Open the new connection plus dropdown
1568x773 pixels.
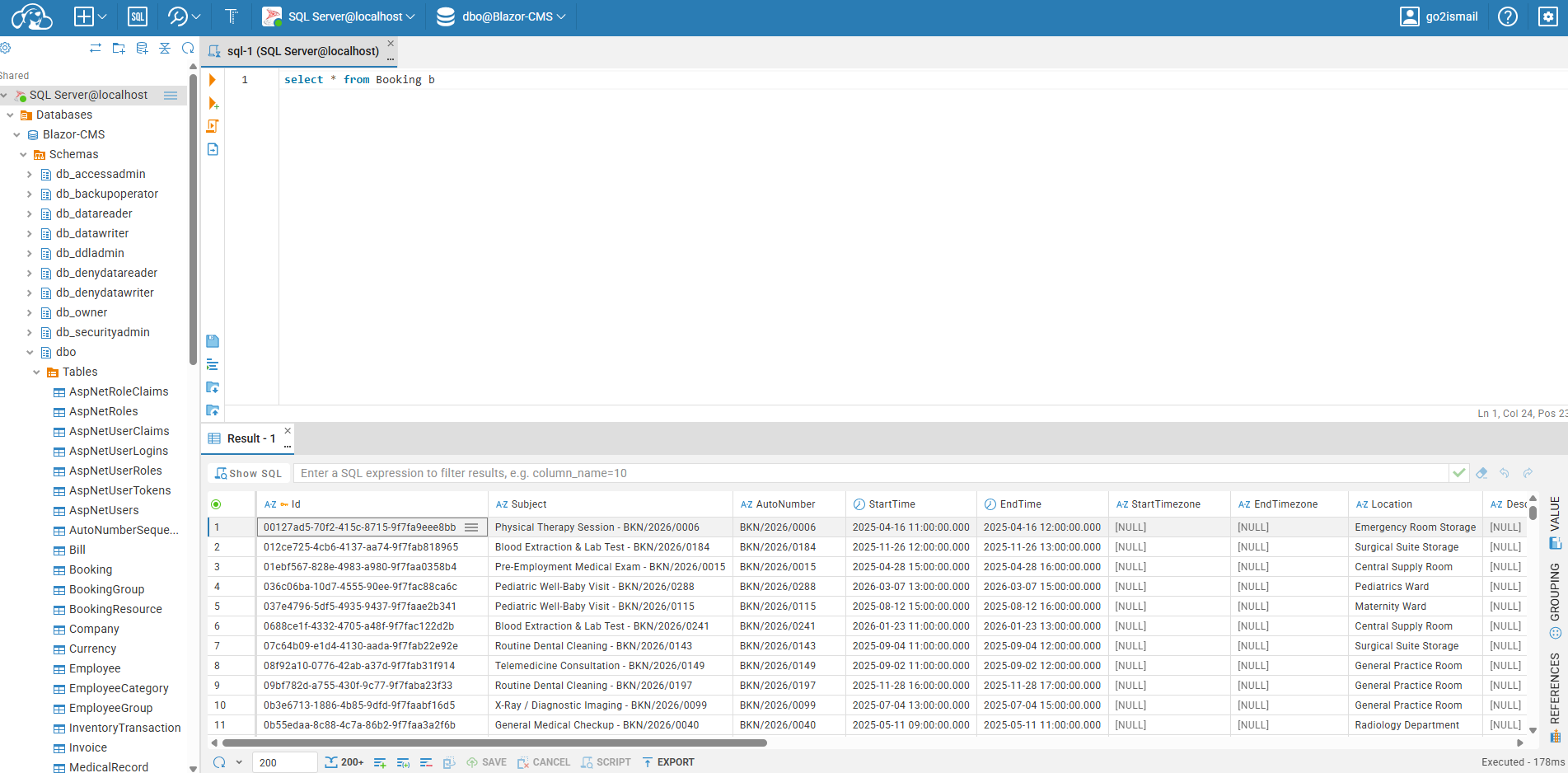(x=91, y=16)
